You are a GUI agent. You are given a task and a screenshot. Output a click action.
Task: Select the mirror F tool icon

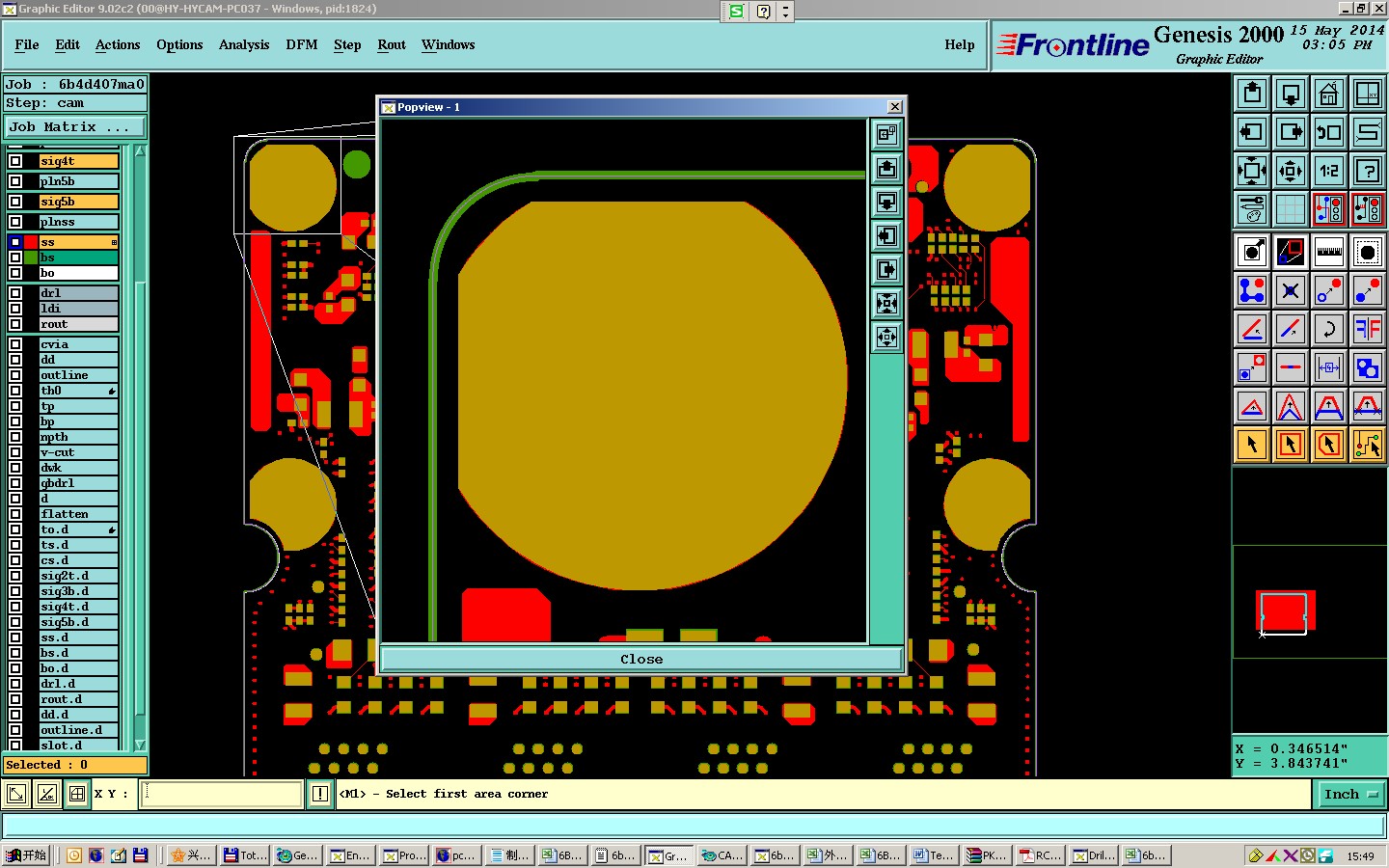point(1368,329)
